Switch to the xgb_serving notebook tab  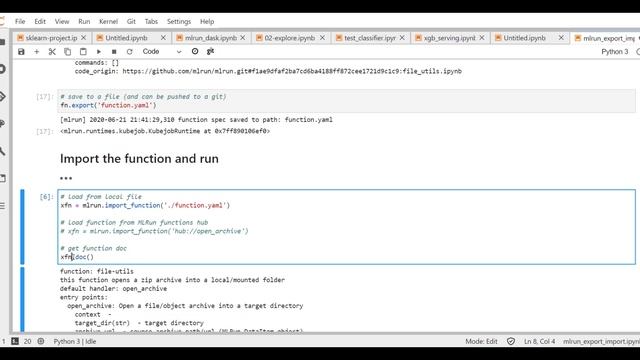coord(449,38)
